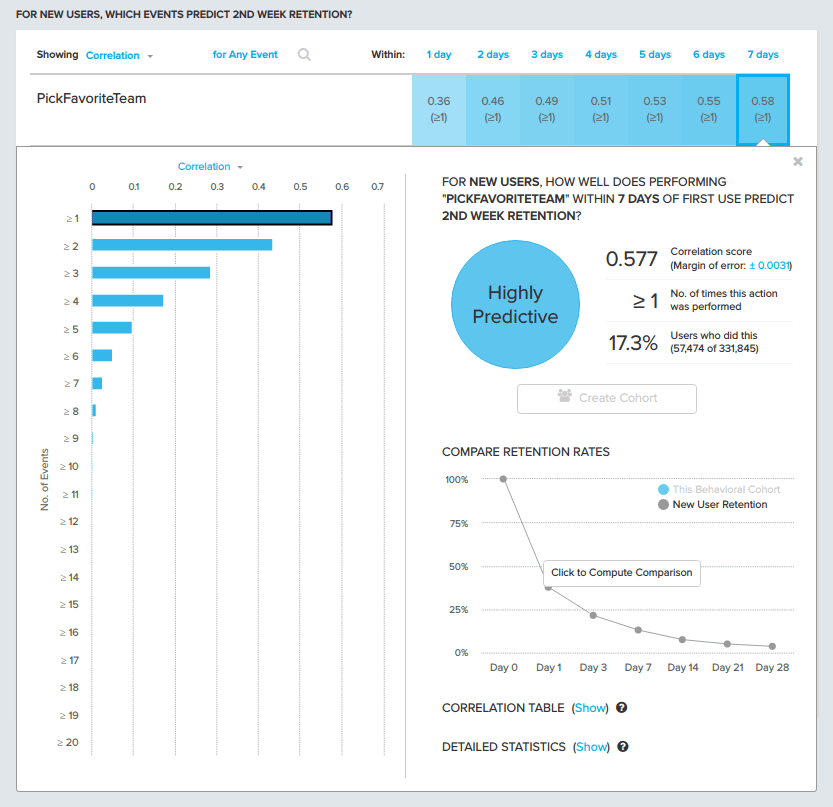
Task: Click the margin of error value
Action: [770, 266]
